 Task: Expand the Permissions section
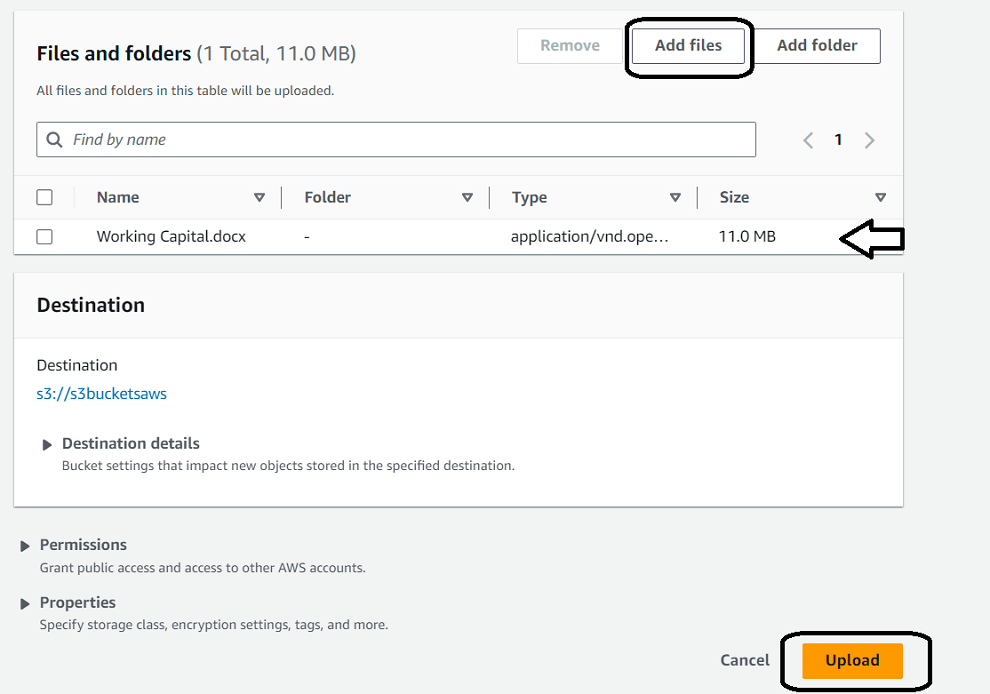[25, 546]
